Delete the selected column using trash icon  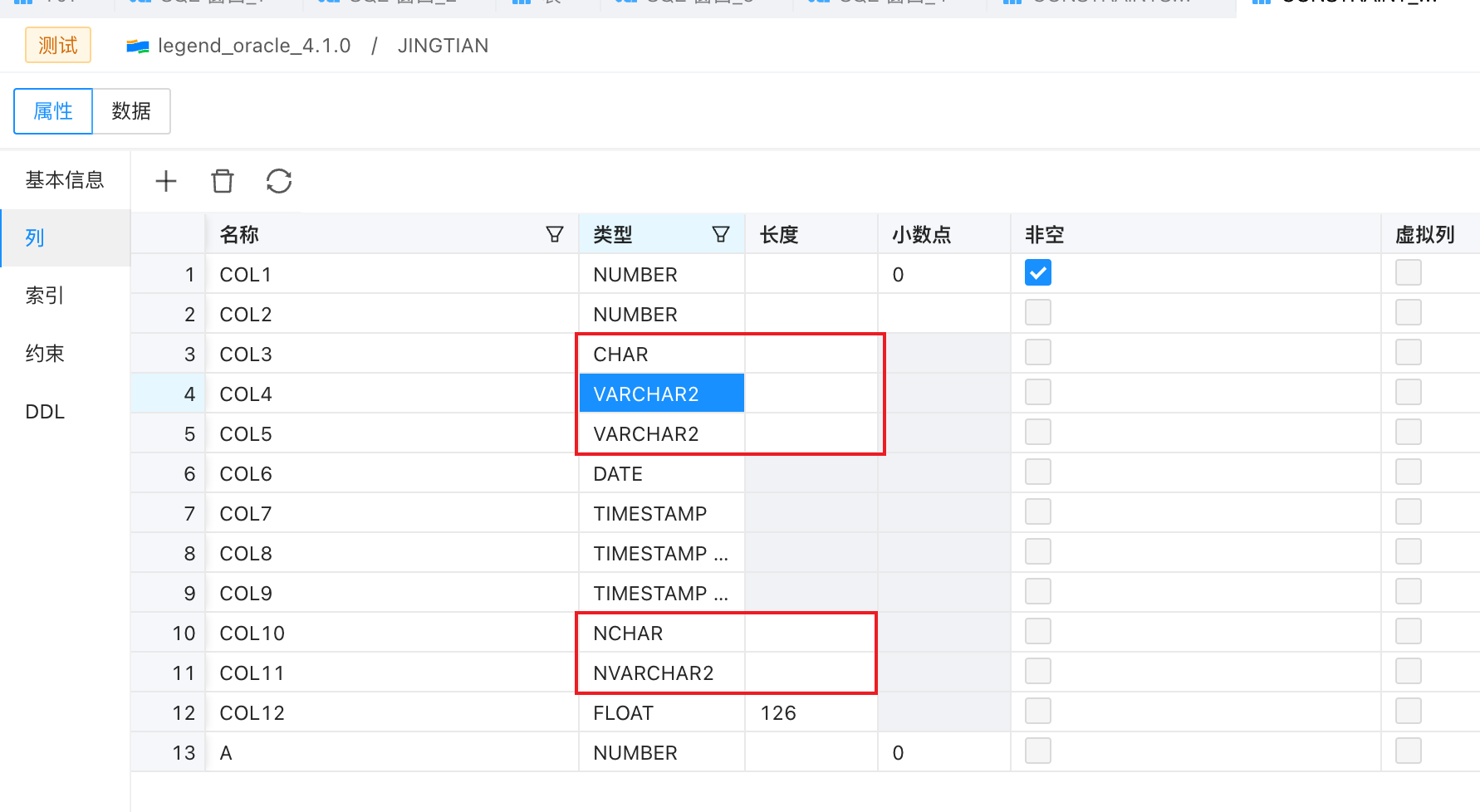tap(222, 181)
